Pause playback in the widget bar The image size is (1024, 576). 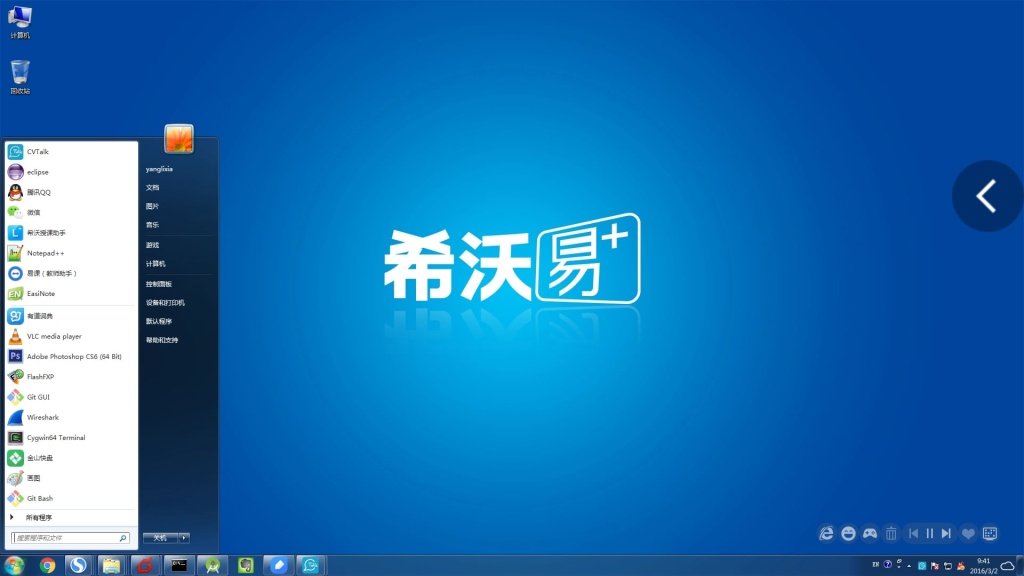[930, 534]
